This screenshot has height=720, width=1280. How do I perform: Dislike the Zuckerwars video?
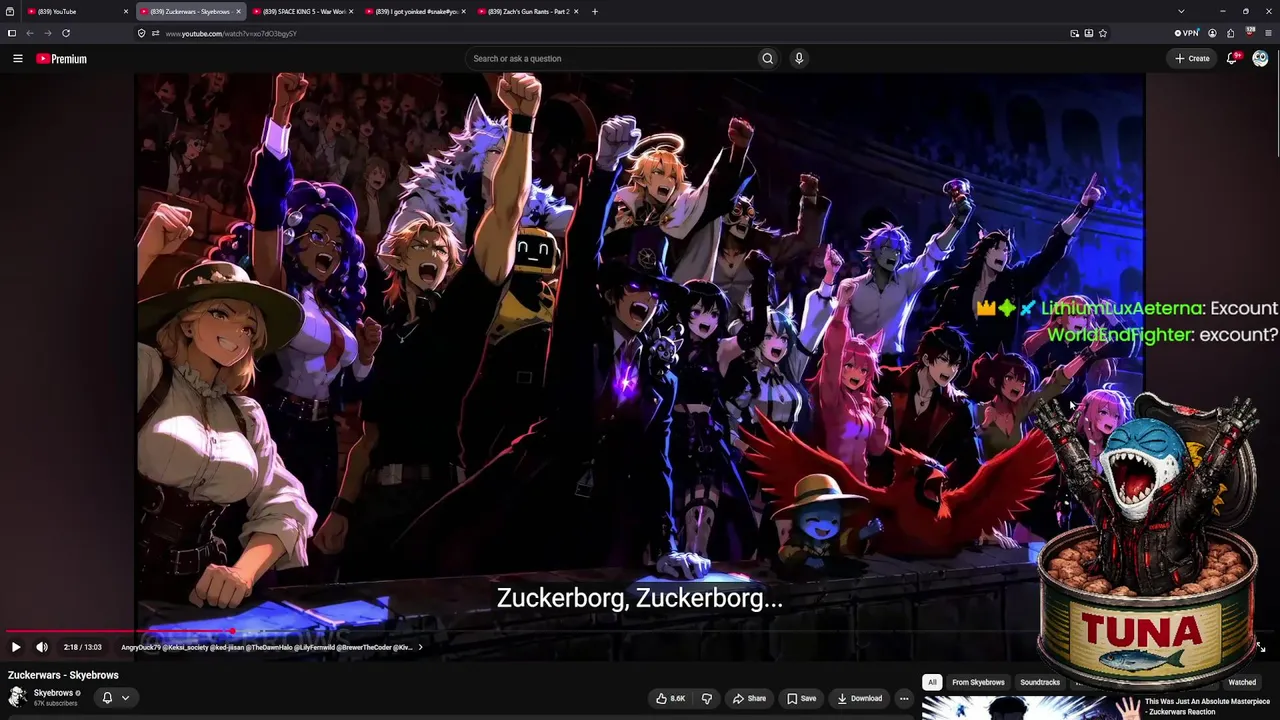707,698
